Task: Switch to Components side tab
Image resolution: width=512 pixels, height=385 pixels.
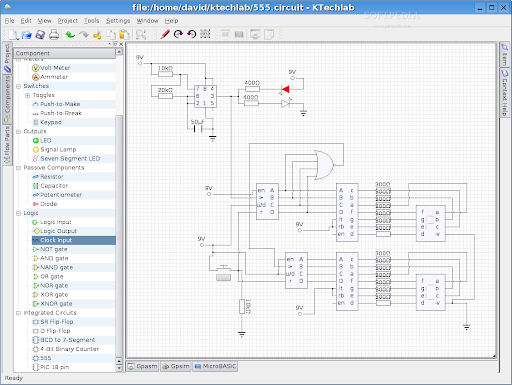Action: point(7,99)
